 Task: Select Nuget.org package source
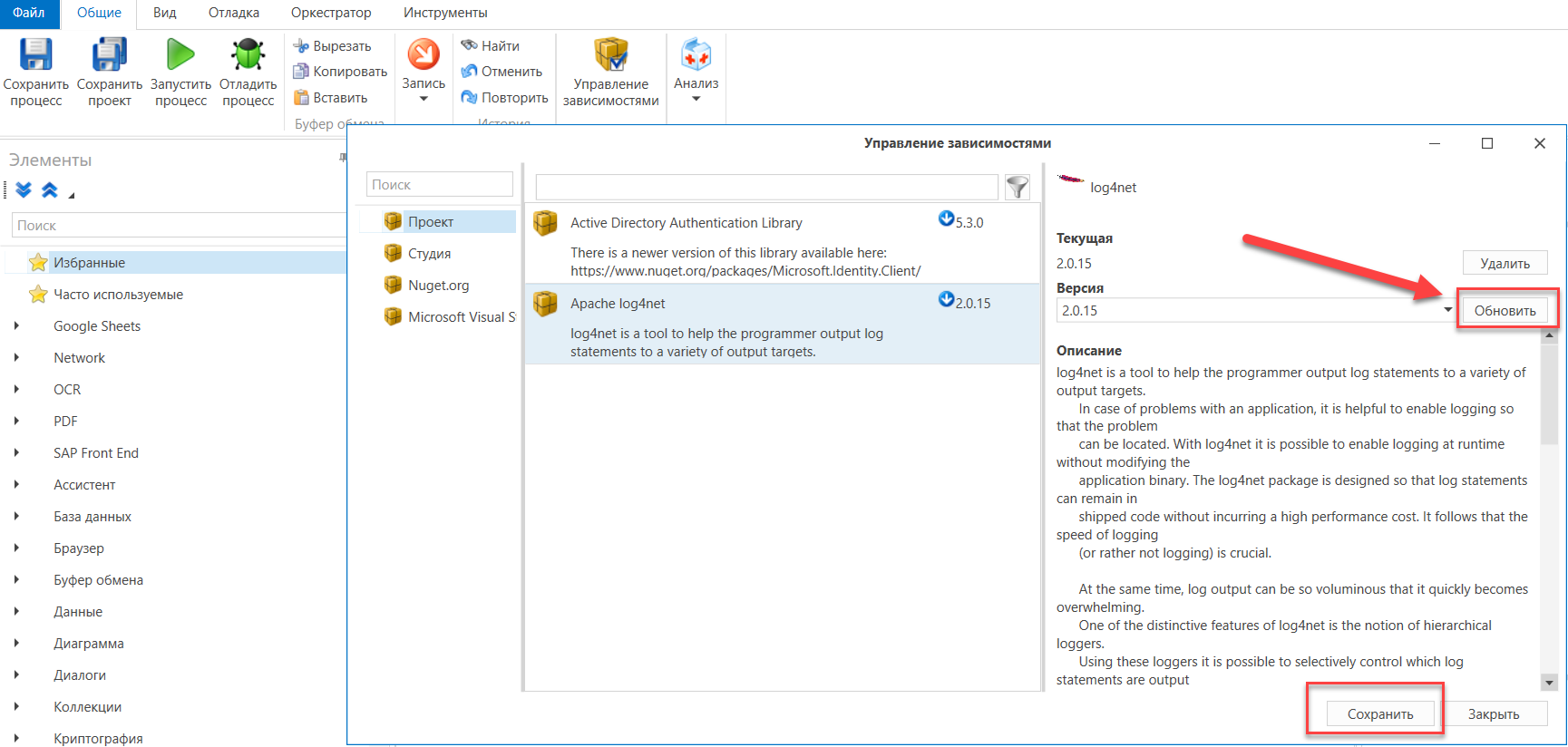[x=438, y=286]
